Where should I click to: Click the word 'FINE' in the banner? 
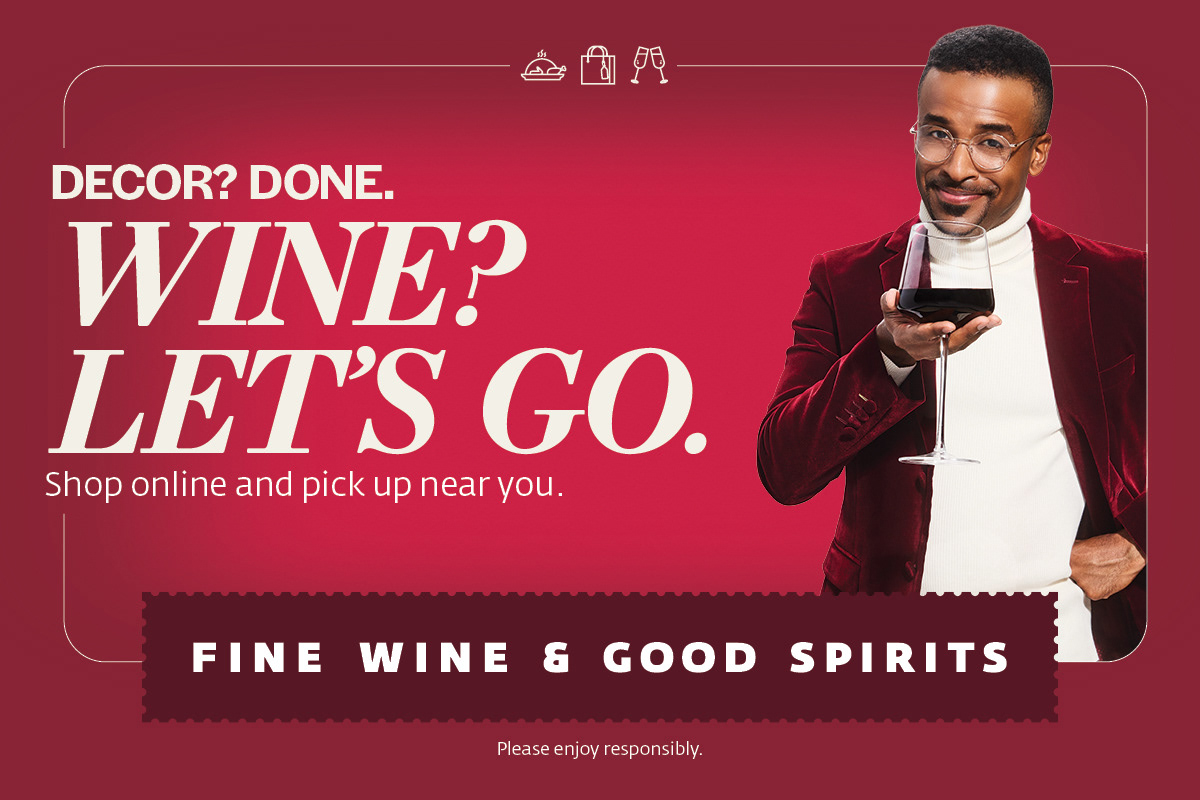[x=258, y=658]
